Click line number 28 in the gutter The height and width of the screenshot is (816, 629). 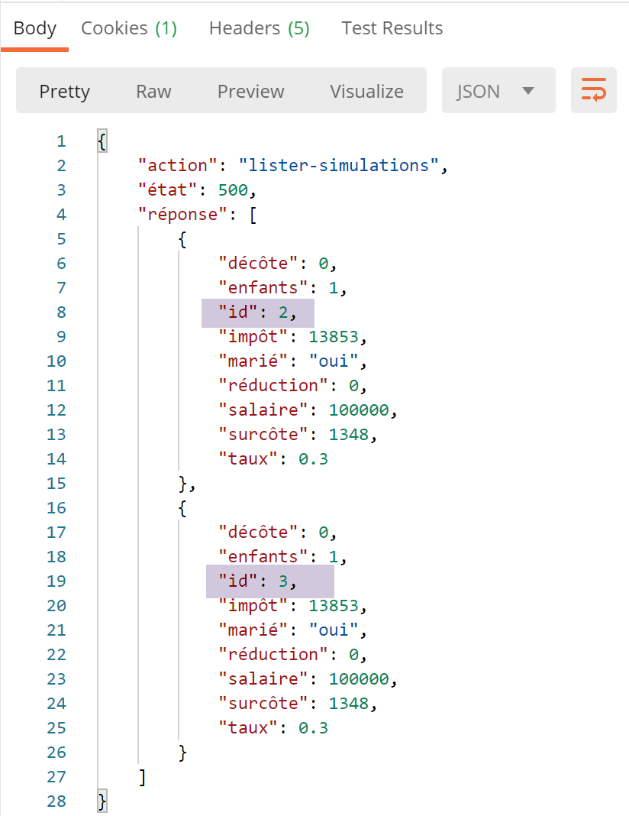(x=56, y=802)
